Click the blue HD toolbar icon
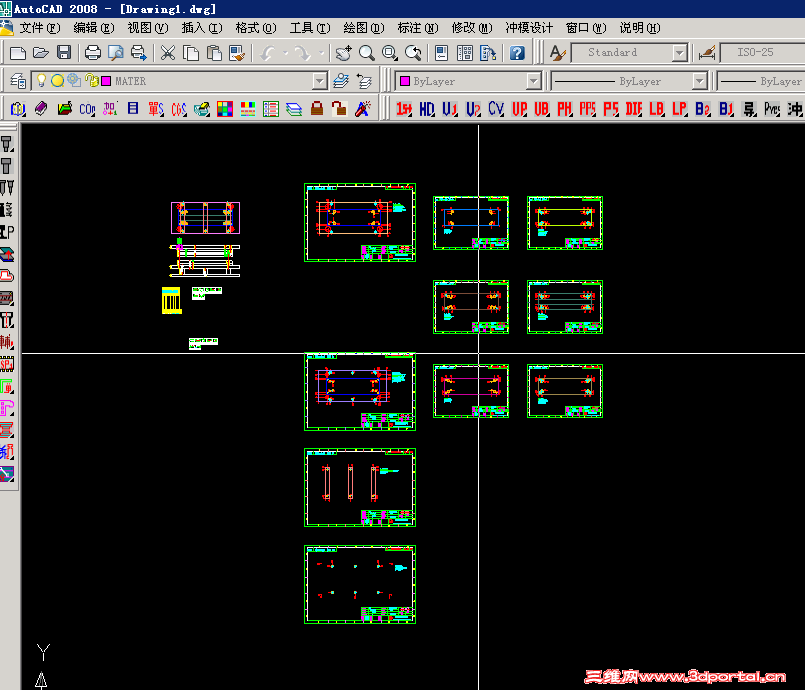Screen dimensions: 805x690 (x=427, y=109)
